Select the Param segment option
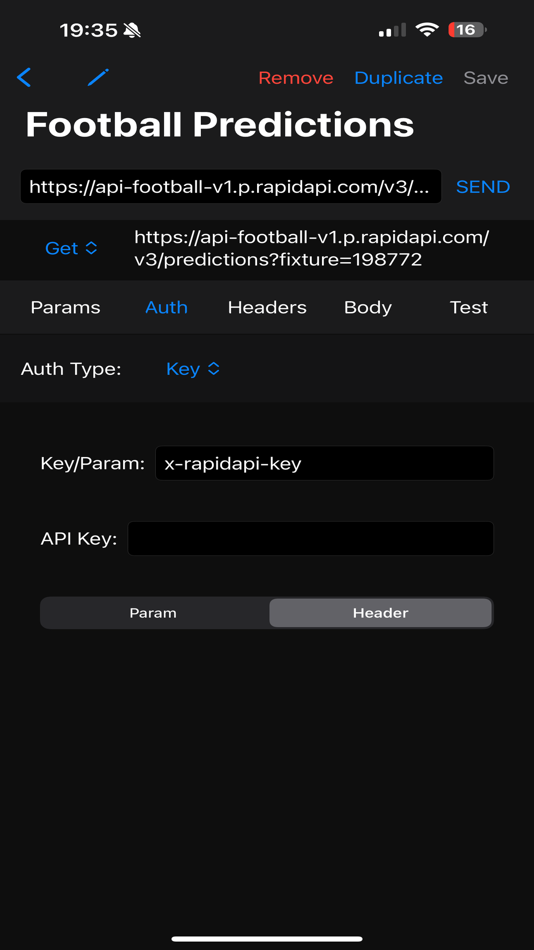This screenshot has width=534, height=950. [x=153, y=613]
